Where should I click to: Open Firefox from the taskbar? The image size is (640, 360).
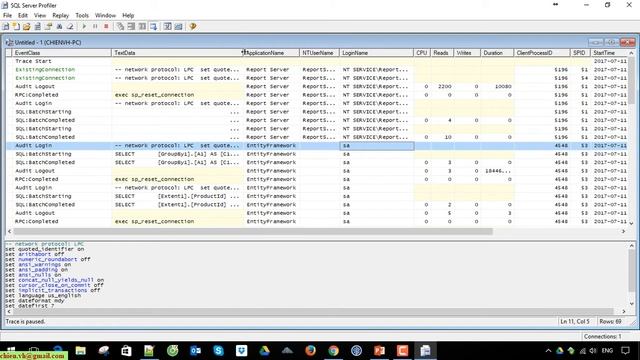[x=310, y=351]
